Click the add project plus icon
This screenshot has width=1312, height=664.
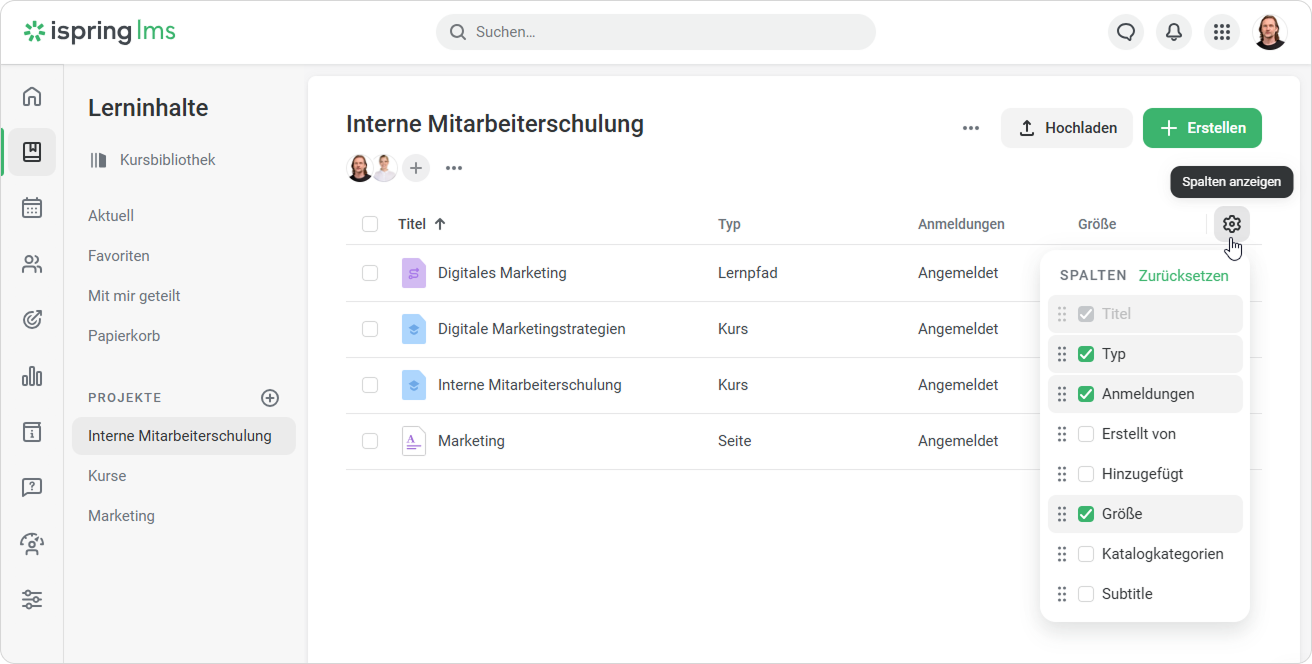270,398
